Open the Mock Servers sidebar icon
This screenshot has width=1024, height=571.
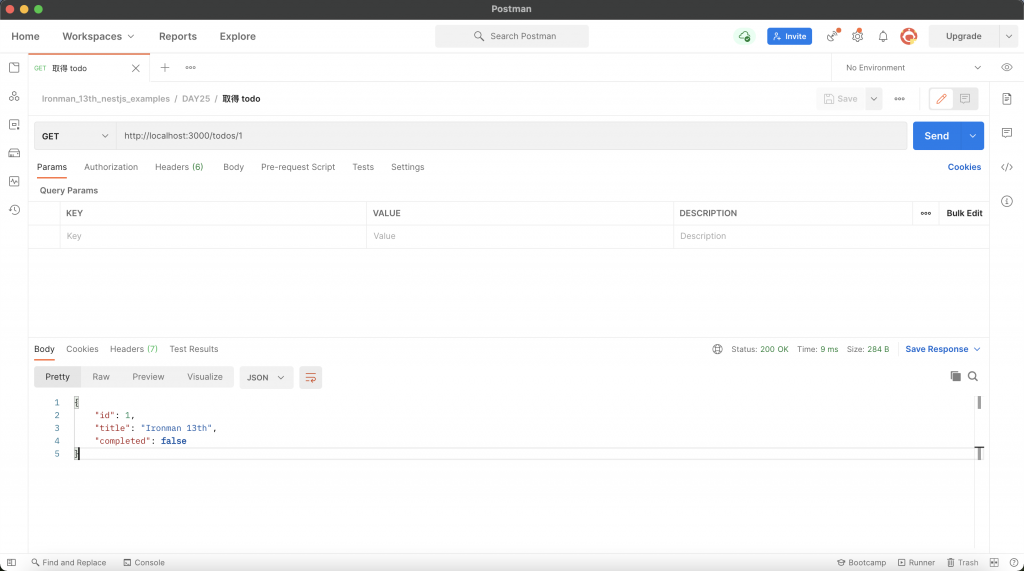point(14,153)
